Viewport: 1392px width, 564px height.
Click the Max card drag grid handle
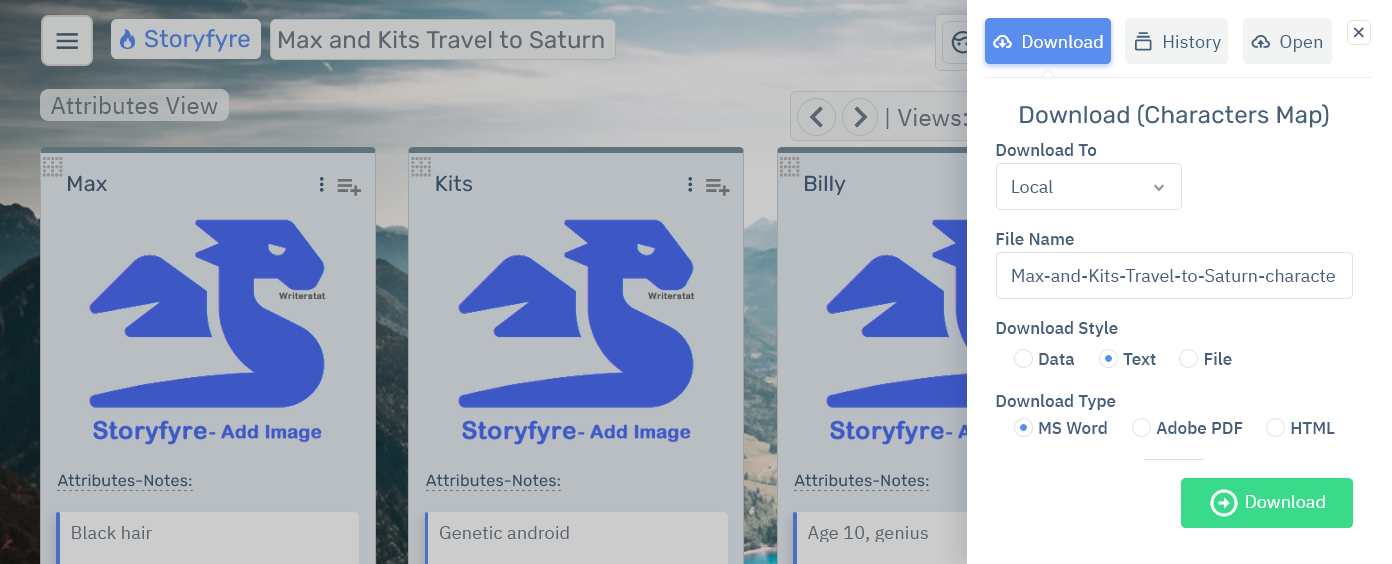52,166
